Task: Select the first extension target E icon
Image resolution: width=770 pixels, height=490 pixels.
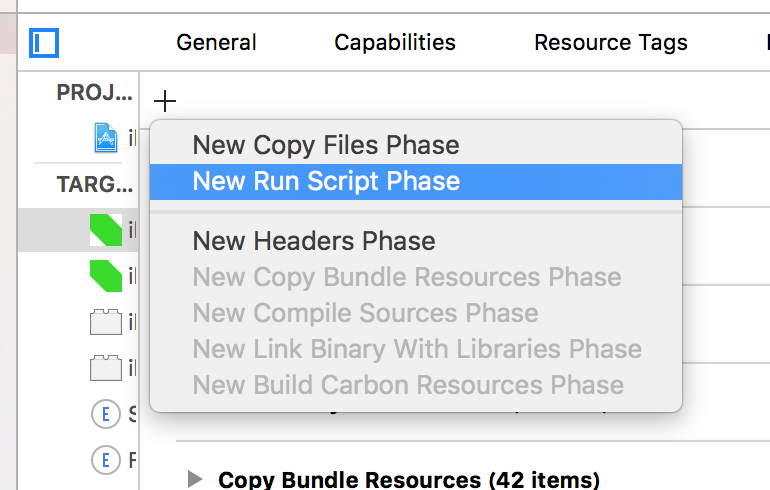Action: 106,414
